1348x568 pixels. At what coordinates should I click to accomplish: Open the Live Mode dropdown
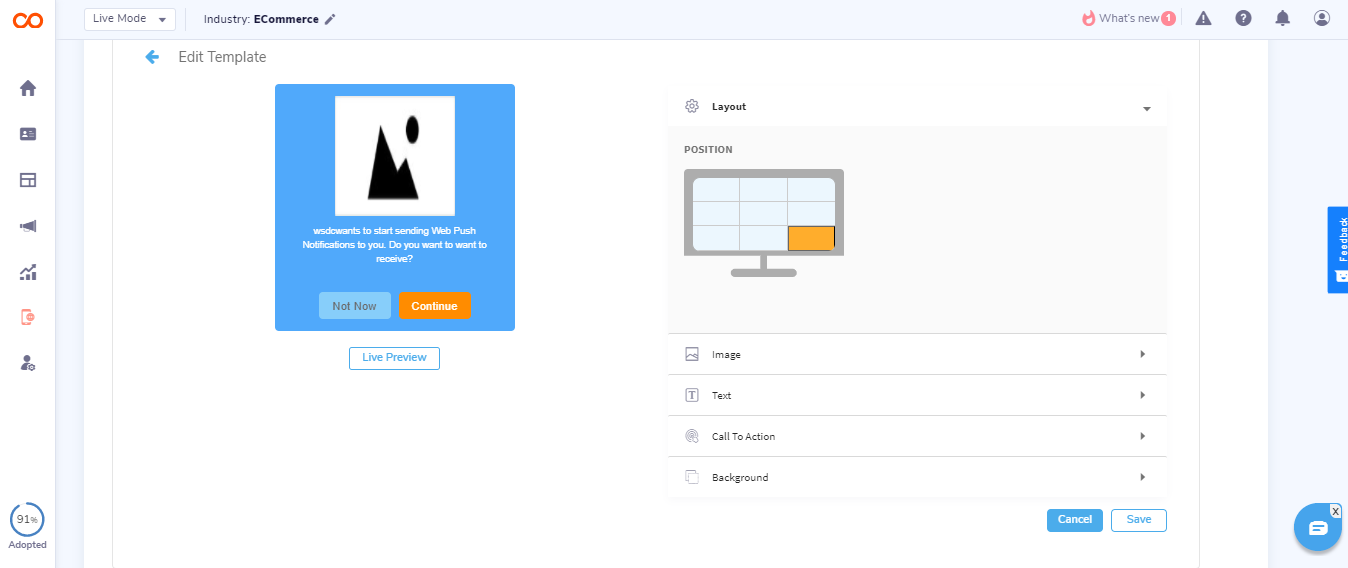pos(130,19)
